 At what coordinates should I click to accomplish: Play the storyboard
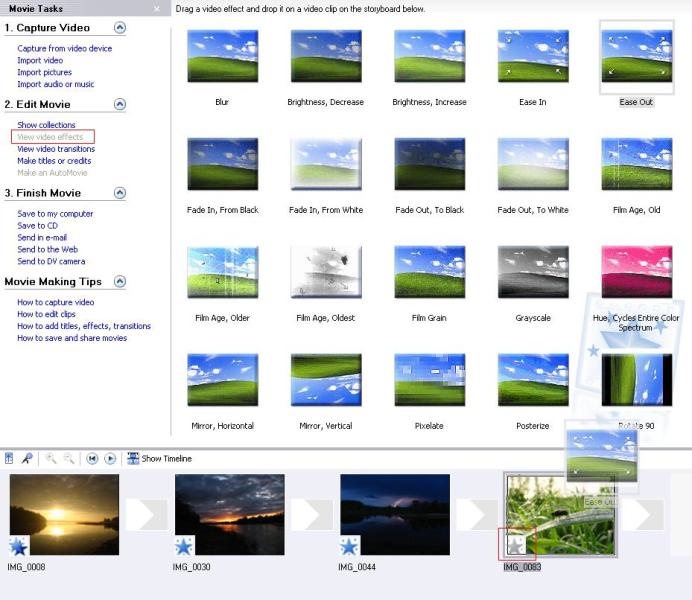110,459
